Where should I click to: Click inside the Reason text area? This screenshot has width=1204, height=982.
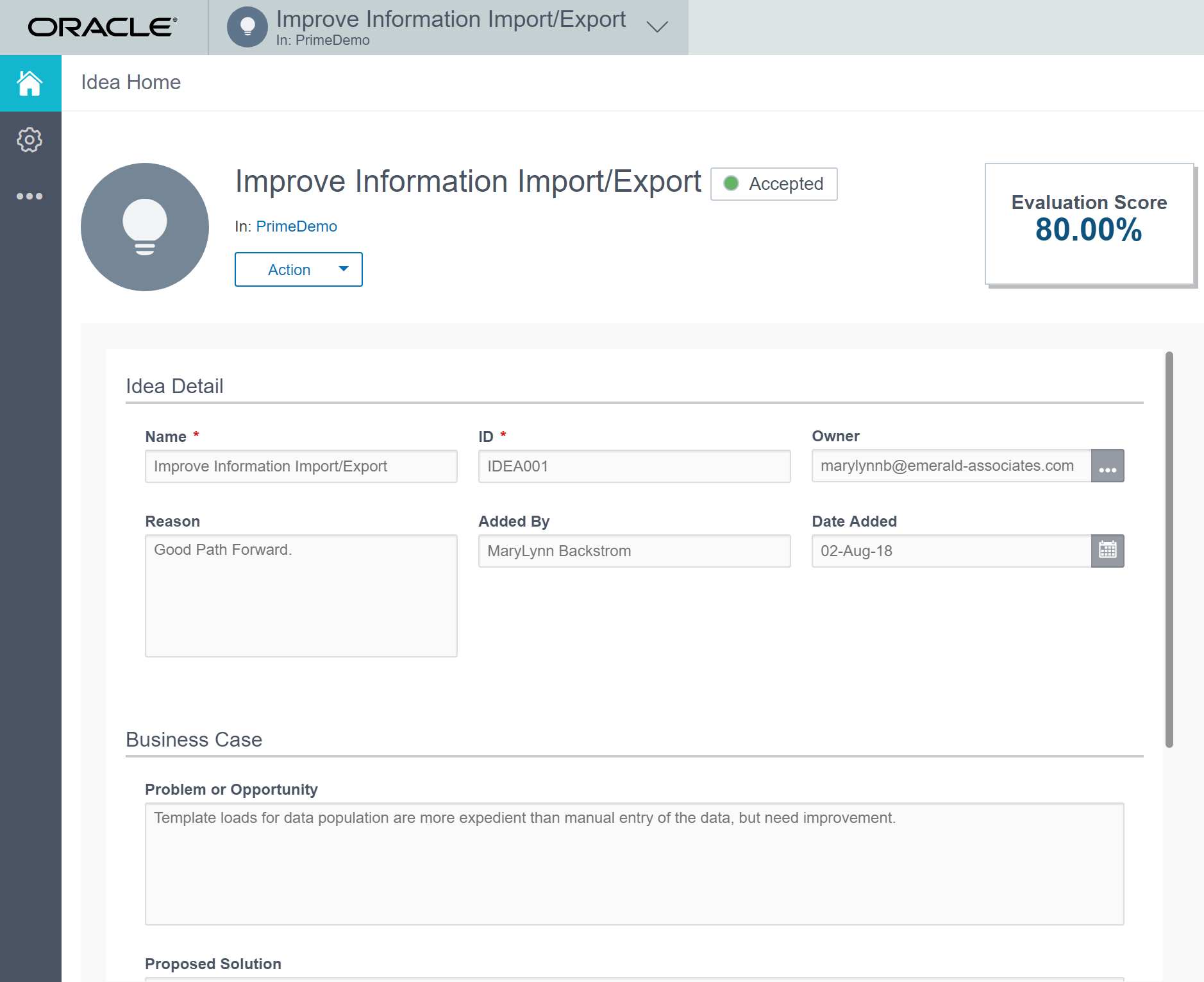click(301, 596)
